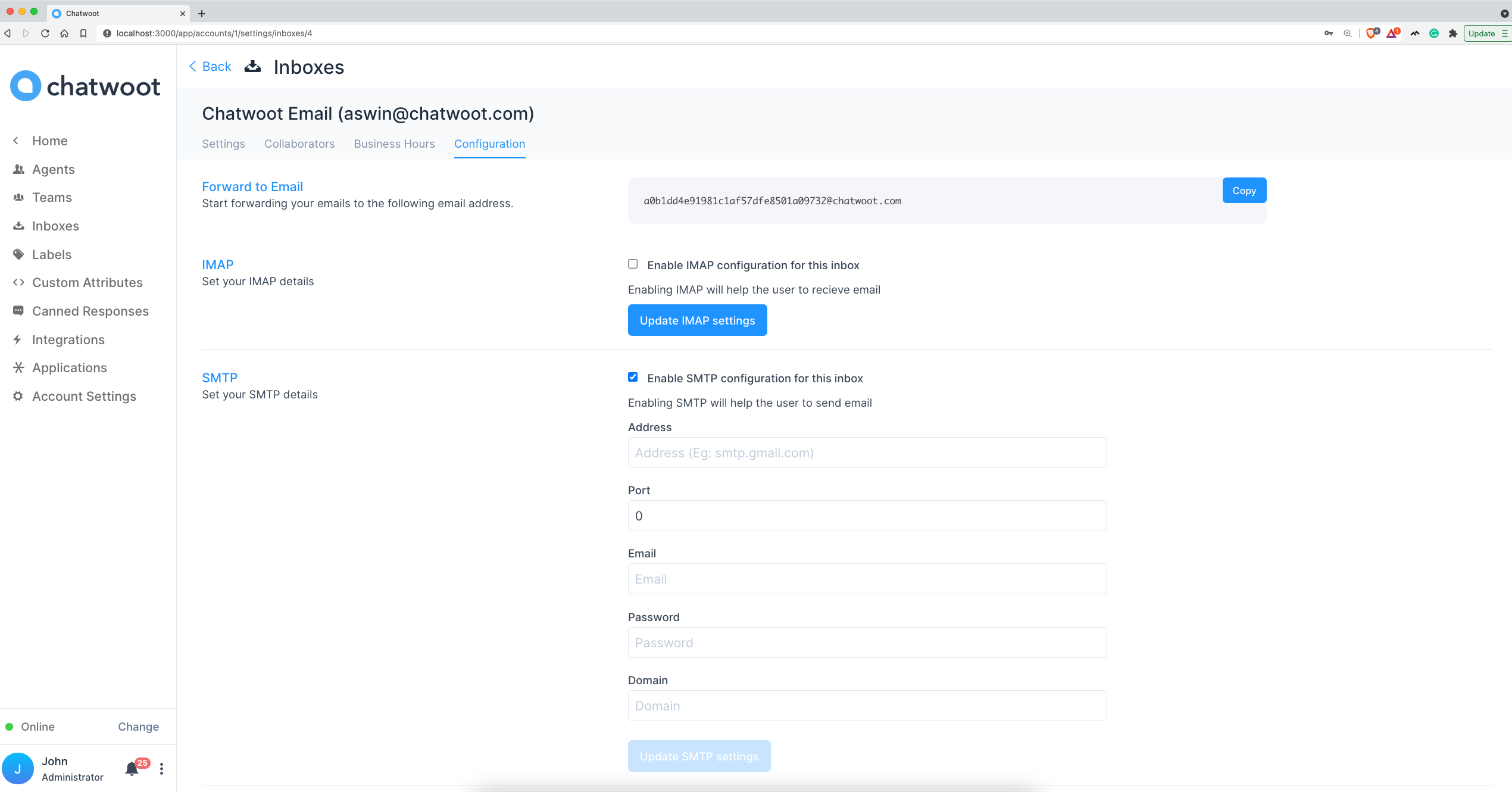Click the browser home icon

tap(64, 33)
